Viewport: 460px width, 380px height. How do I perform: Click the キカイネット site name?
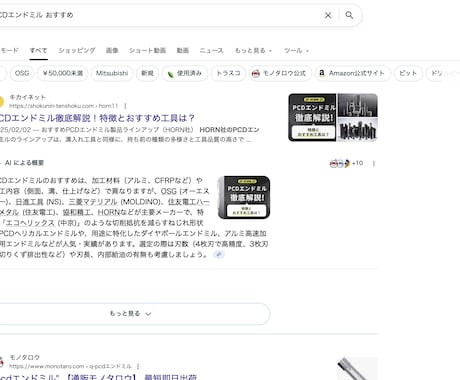27,97
